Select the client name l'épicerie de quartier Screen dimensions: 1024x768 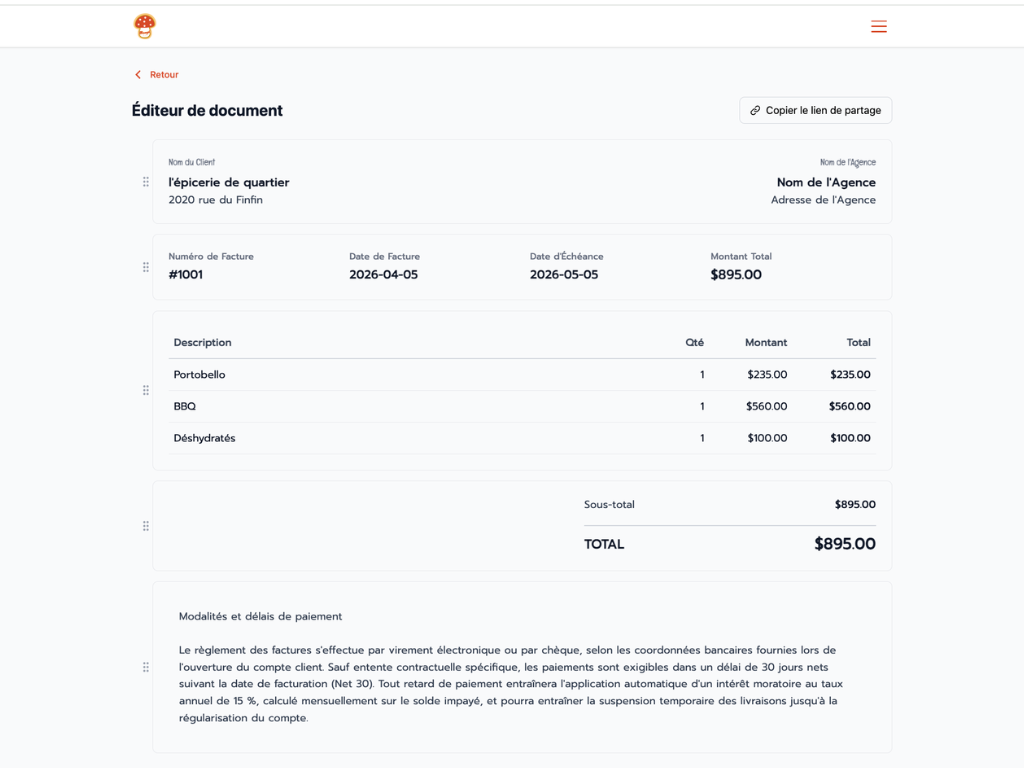(x=228, y=182)
